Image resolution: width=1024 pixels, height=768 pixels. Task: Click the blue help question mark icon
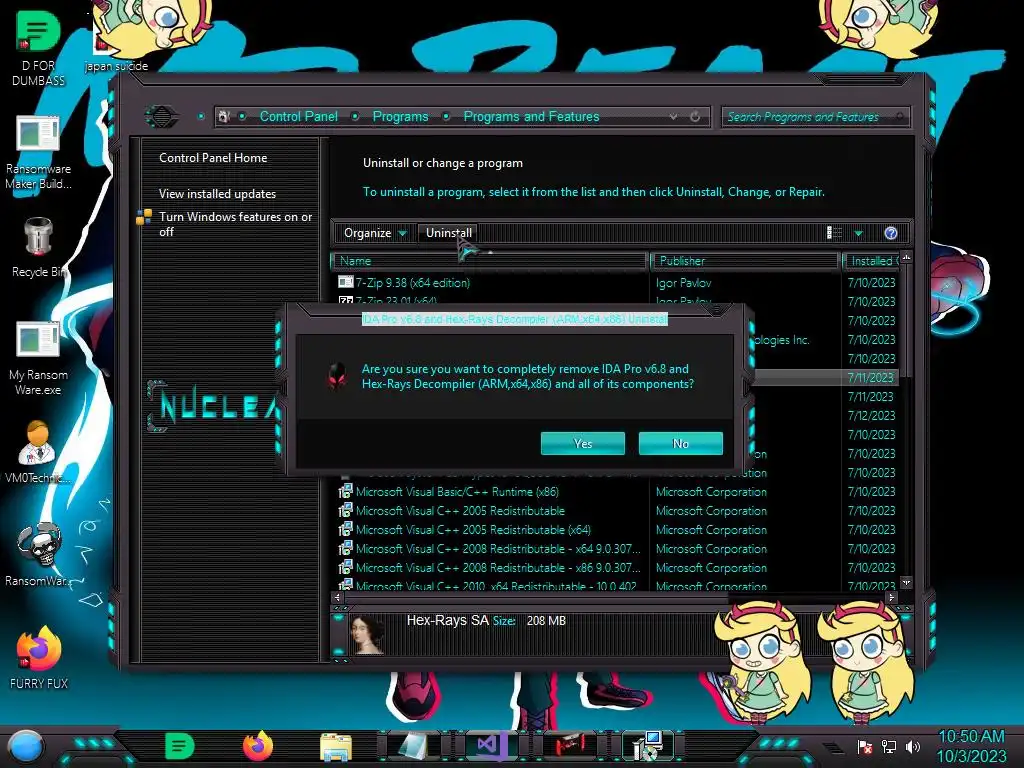coord(891,233)
